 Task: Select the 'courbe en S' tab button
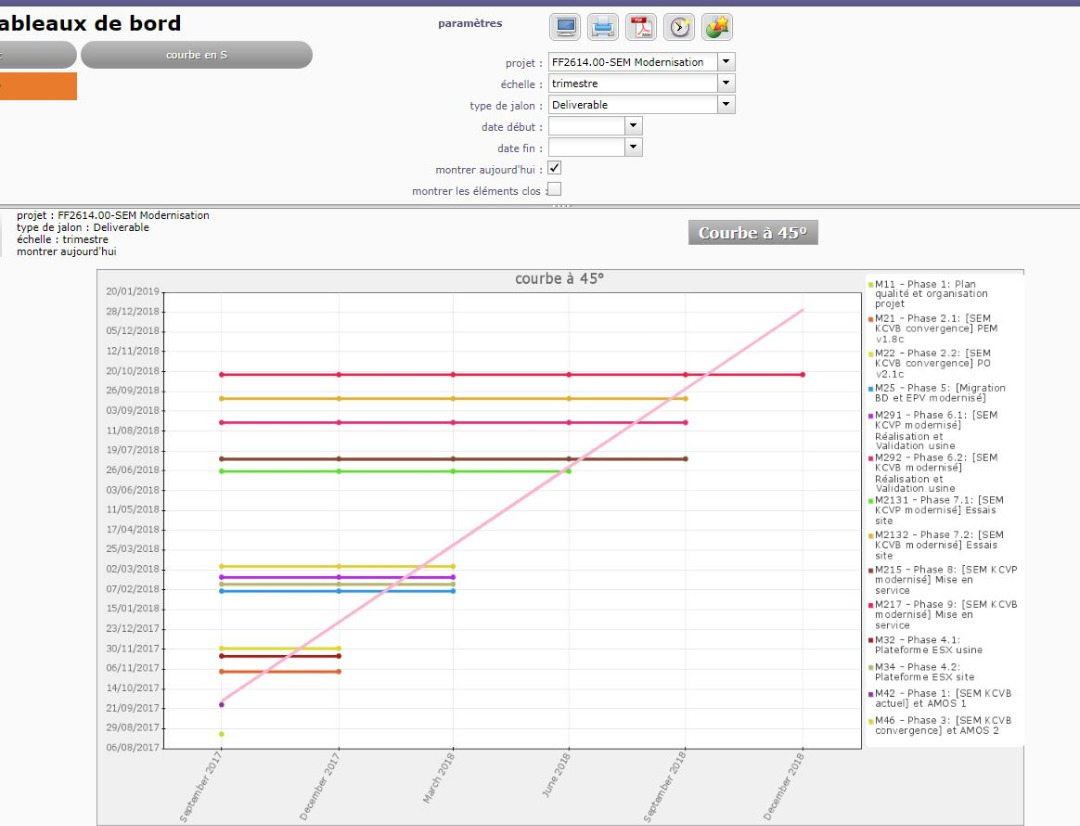tap(196, 55)
